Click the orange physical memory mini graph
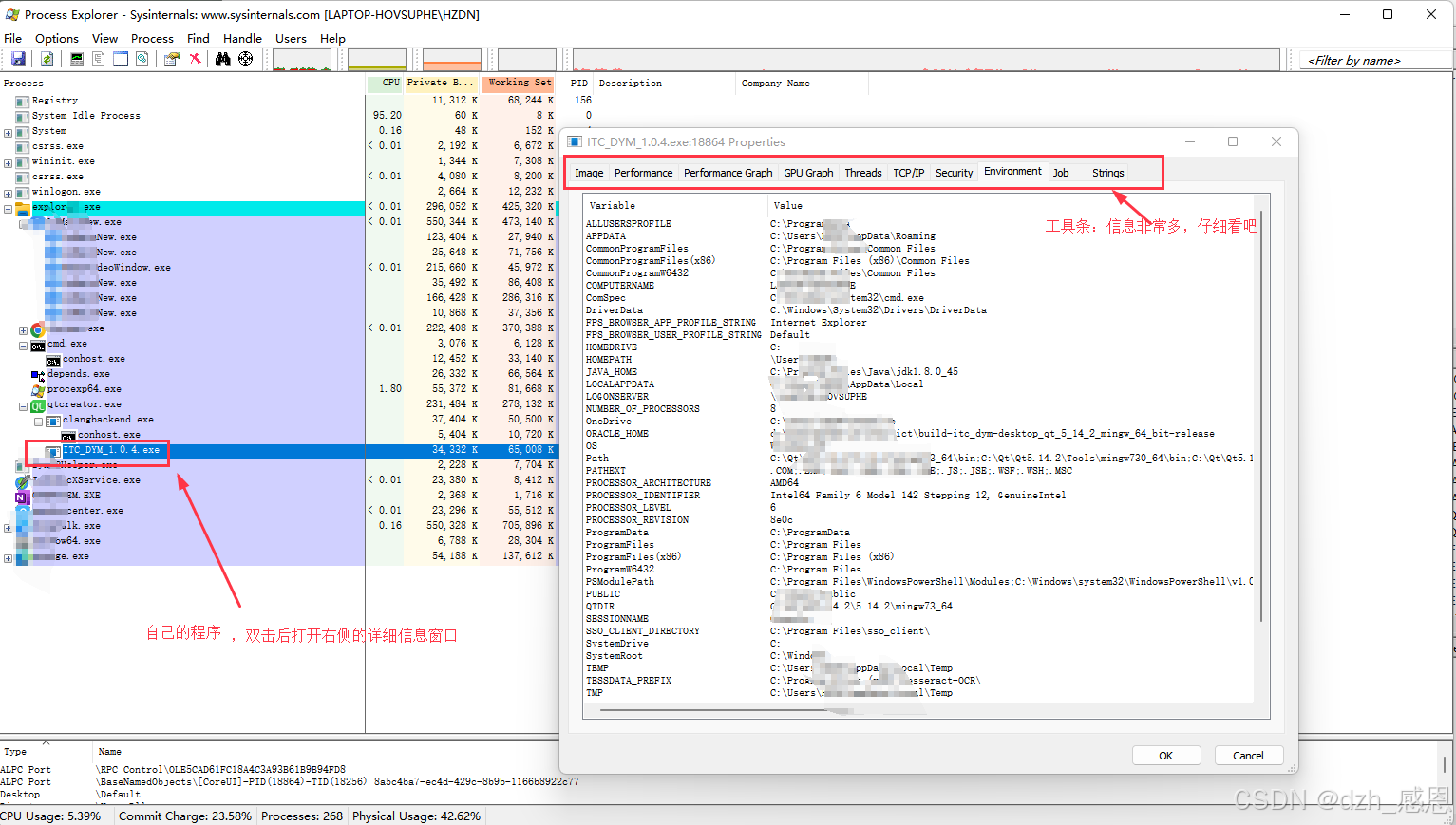Image resolution: width=1456 pixels, height=825 pixels. 452,60
